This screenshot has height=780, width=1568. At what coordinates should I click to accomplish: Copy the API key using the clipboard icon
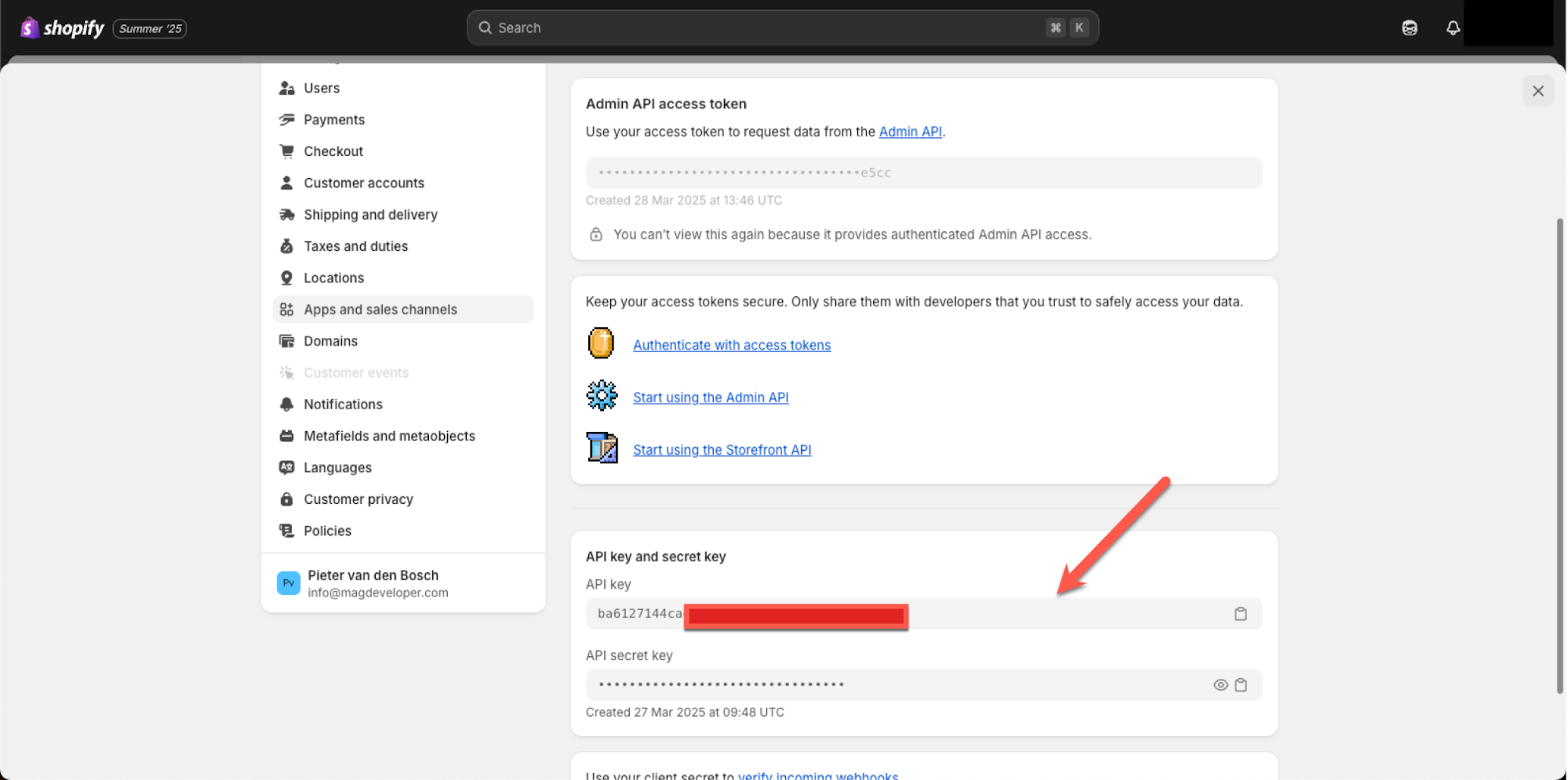click(1240, 614)
